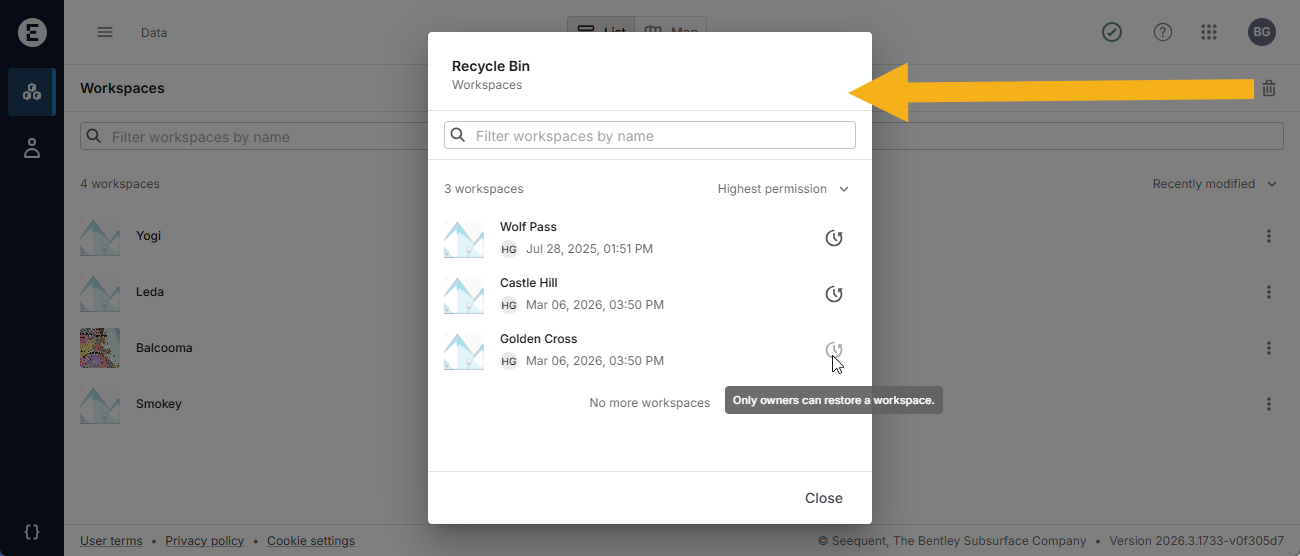Viewport: 1300px width, 556px height.
Task: Open more options for Yogi workspace
Action: coord(1268,236)
